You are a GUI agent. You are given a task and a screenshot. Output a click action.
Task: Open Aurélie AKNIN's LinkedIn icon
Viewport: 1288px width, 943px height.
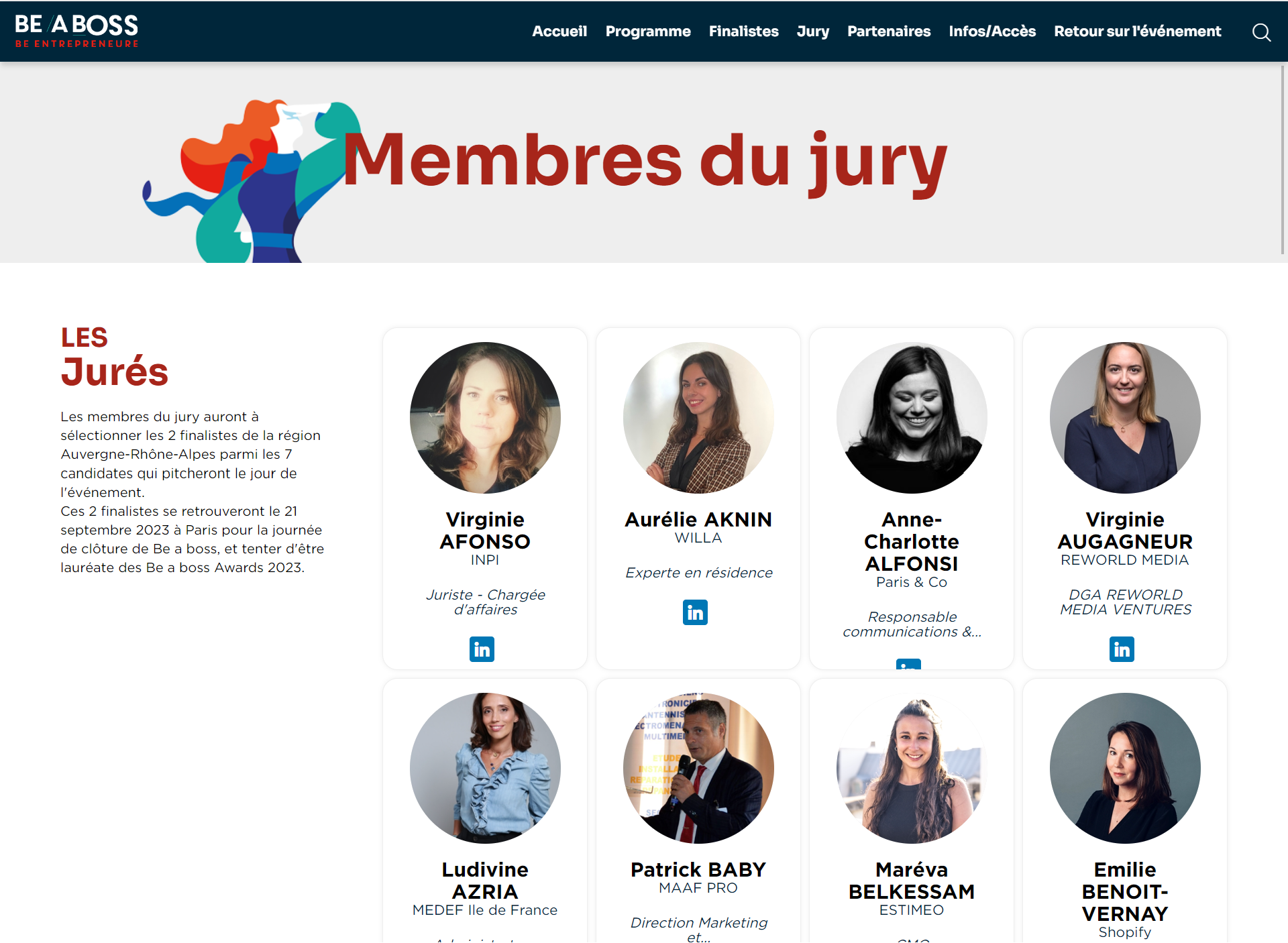pos(695,612)
